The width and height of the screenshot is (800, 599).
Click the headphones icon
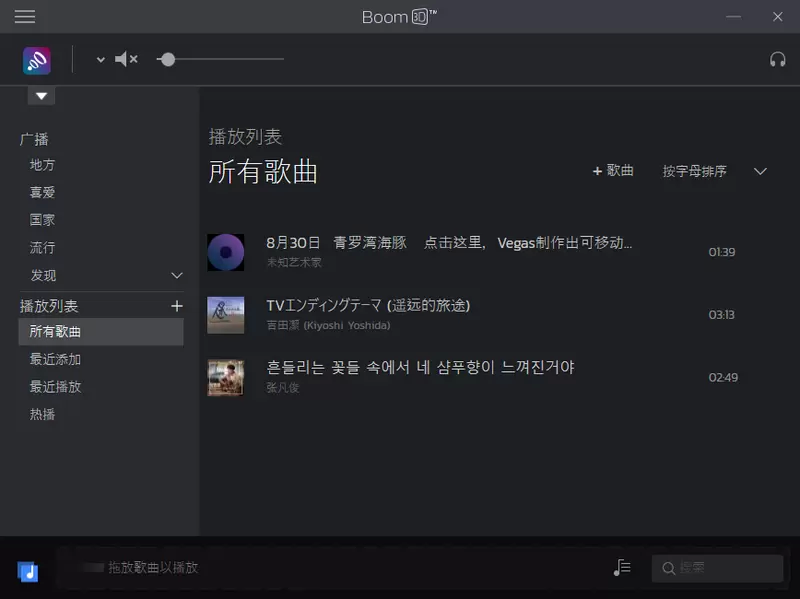click(x=778, y=60)
